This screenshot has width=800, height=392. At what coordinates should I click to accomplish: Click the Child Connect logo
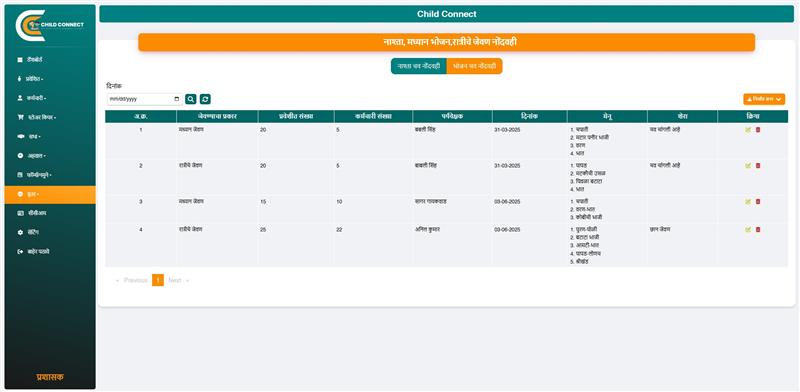pos(49,26)
